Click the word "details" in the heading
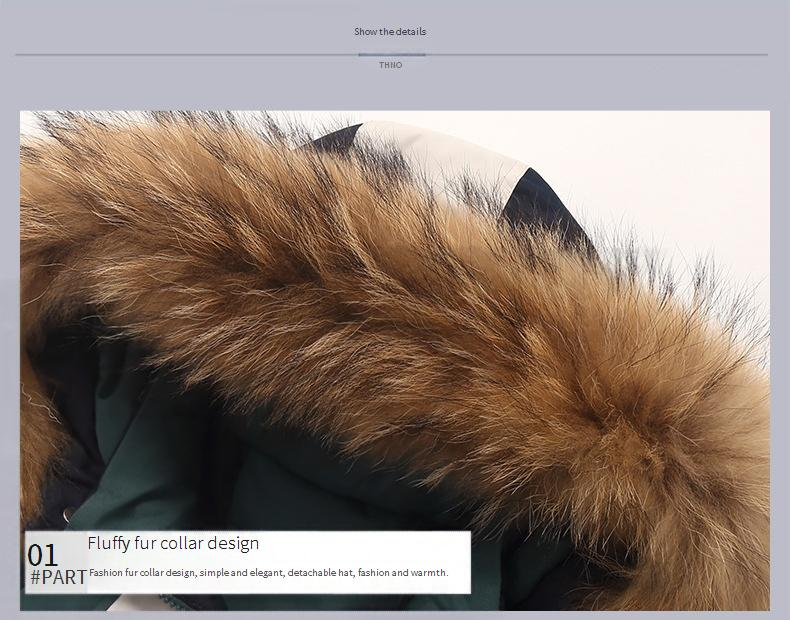The height and width of the screenshot is (620, 790). coord(410,32)
